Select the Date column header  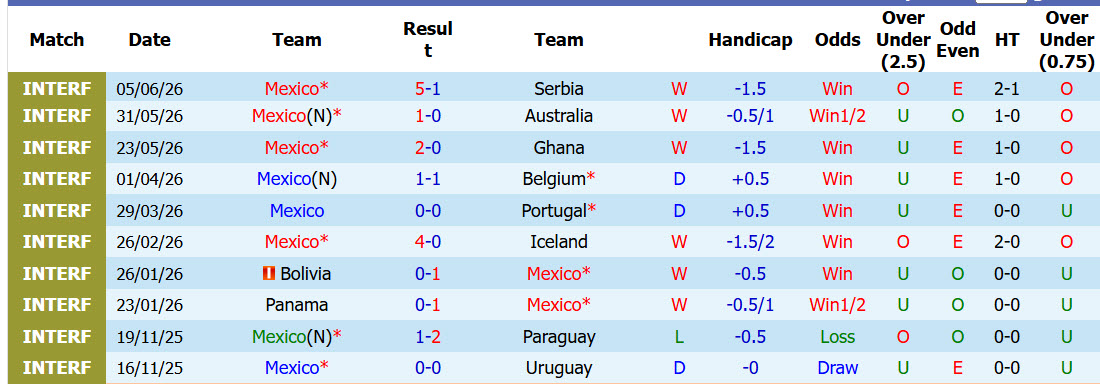coord(149,40)
